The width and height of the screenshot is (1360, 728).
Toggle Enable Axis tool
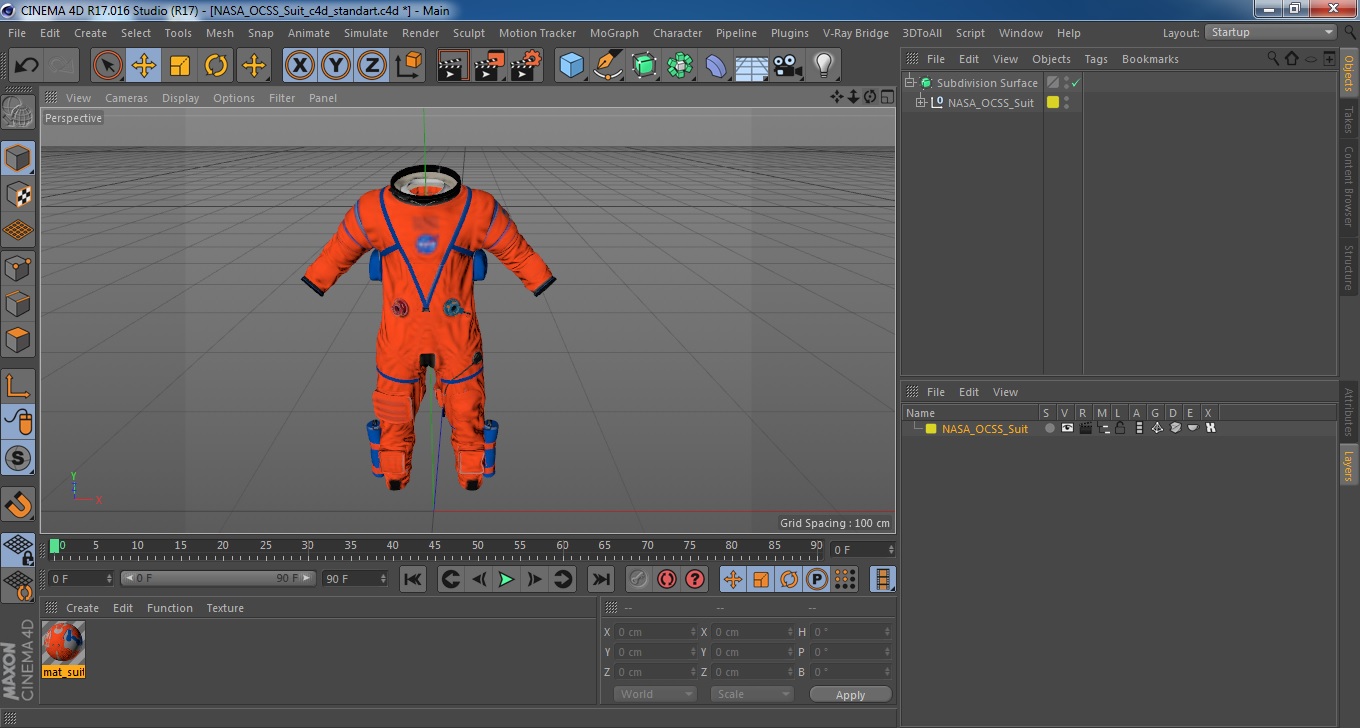click(x=18, y=386)
